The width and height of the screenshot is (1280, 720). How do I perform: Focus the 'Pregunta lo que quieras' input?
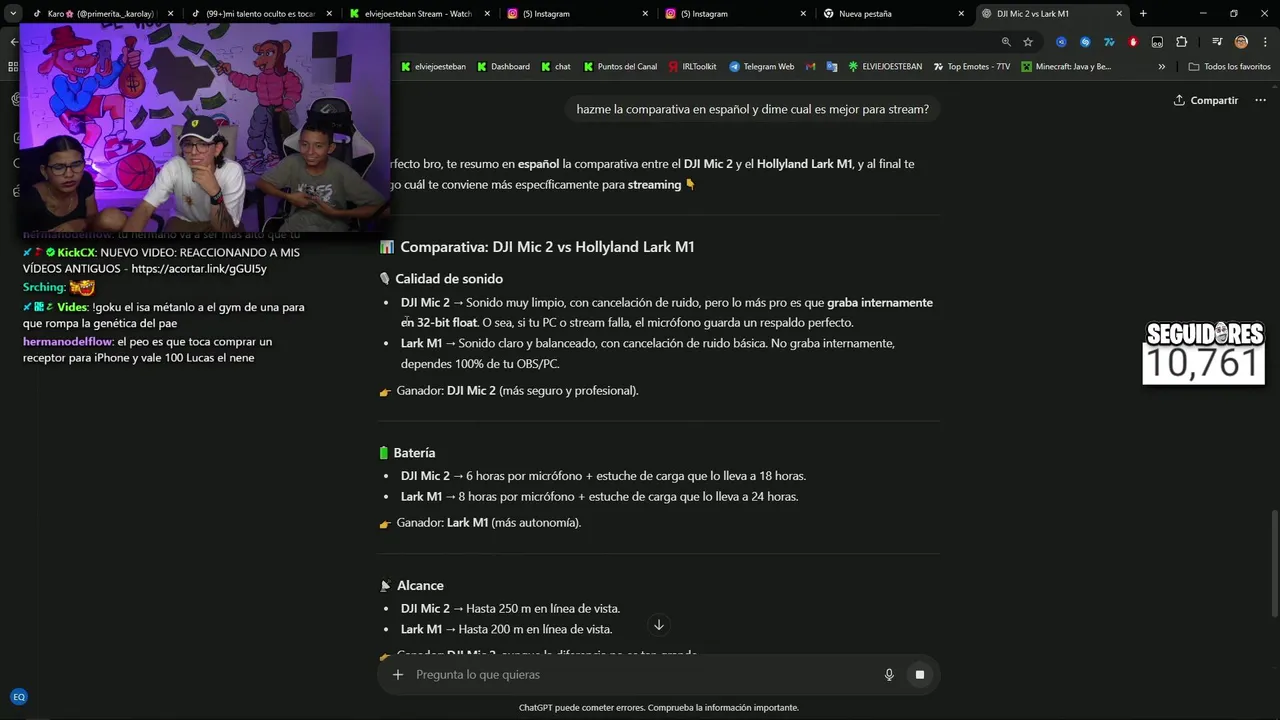(642, 675)
